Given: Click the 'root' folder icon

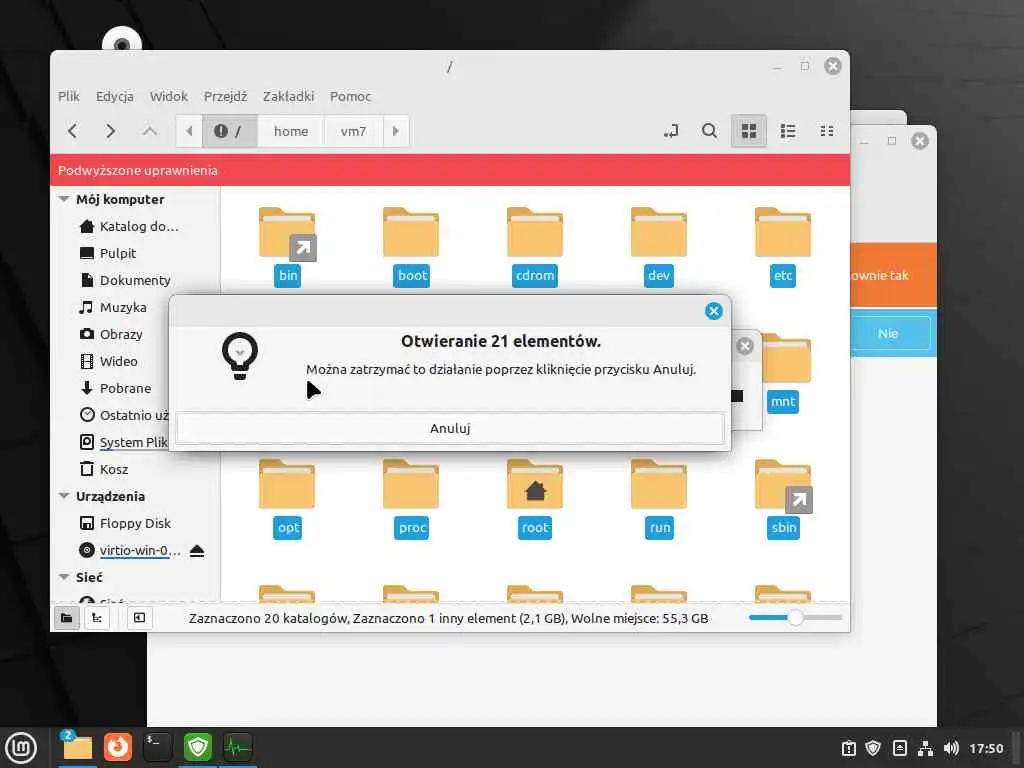Looking at the screenshot, I should 535,485.
